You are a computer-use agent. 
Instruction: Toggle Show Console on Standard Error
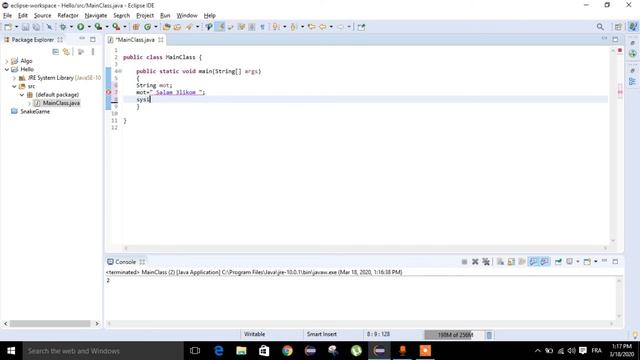544,262
